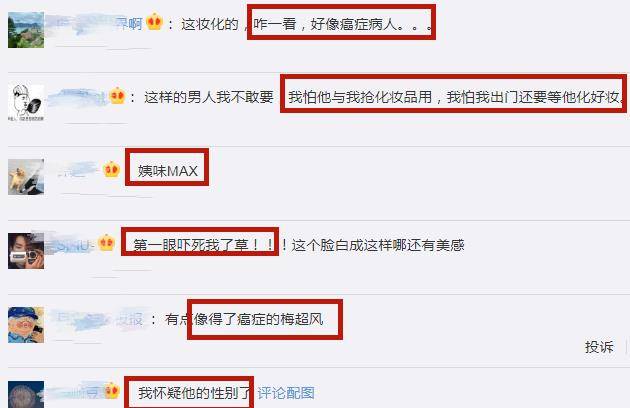The width and height of the screenshot is (630, 408).
Task: Click the crown badge in the second comment
Action: (117, 96)
